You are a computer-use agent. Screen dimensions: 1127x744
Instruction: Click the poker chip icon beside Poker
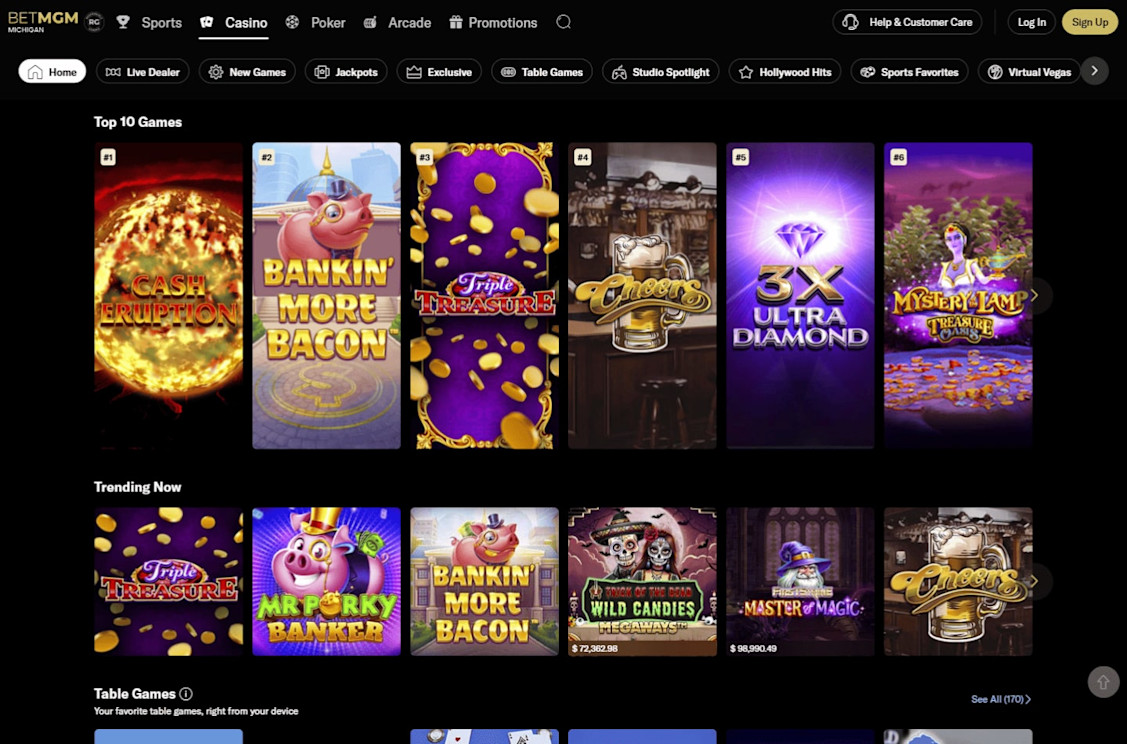(292, 22)
